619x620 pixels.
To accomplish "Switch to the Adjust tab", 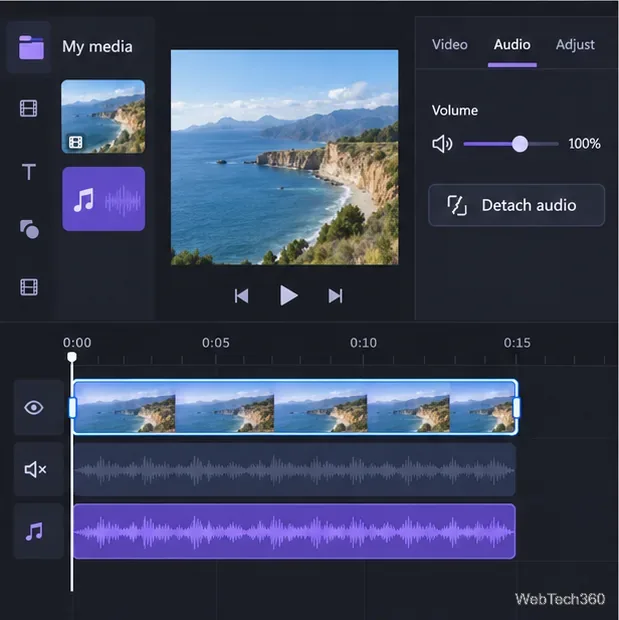I will 575,45.
